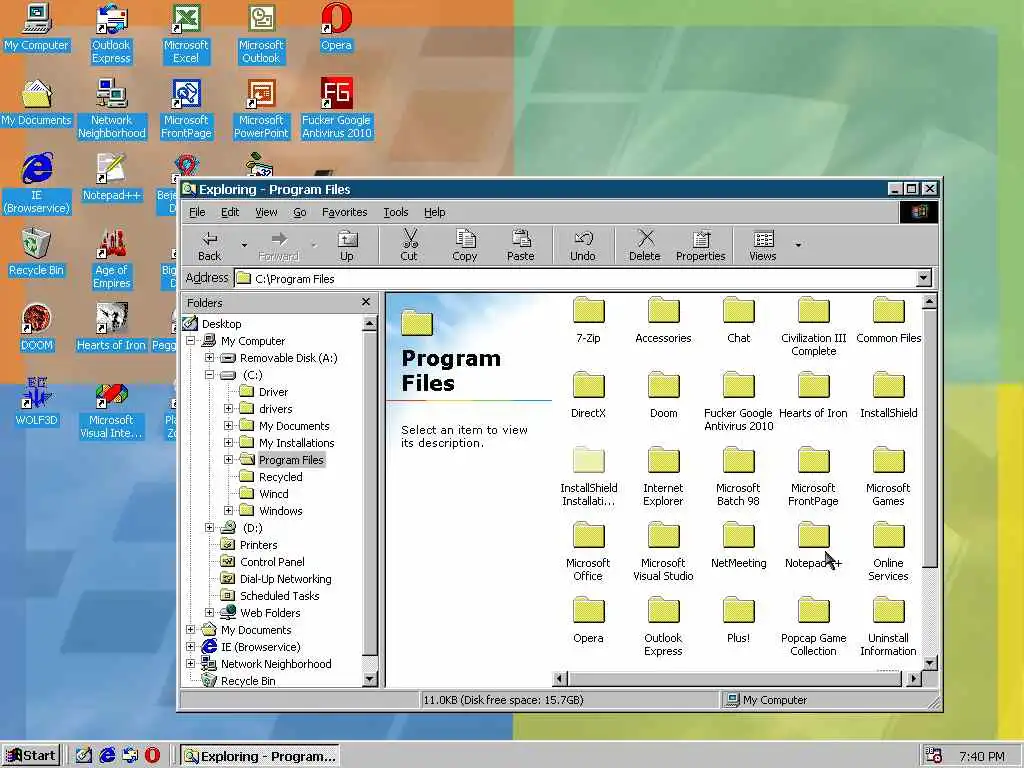Expand the drivers folder node

click(x=229, y=409)
